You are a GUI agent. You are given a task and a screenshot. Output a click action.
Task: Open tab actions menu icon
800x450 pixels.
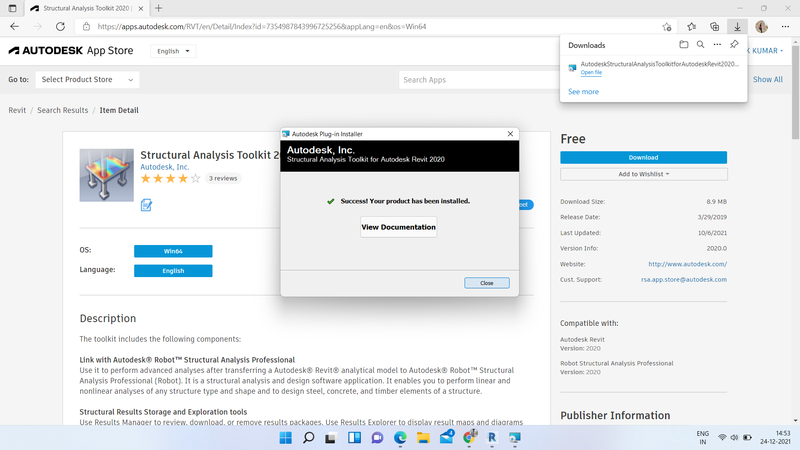point(12,8)
